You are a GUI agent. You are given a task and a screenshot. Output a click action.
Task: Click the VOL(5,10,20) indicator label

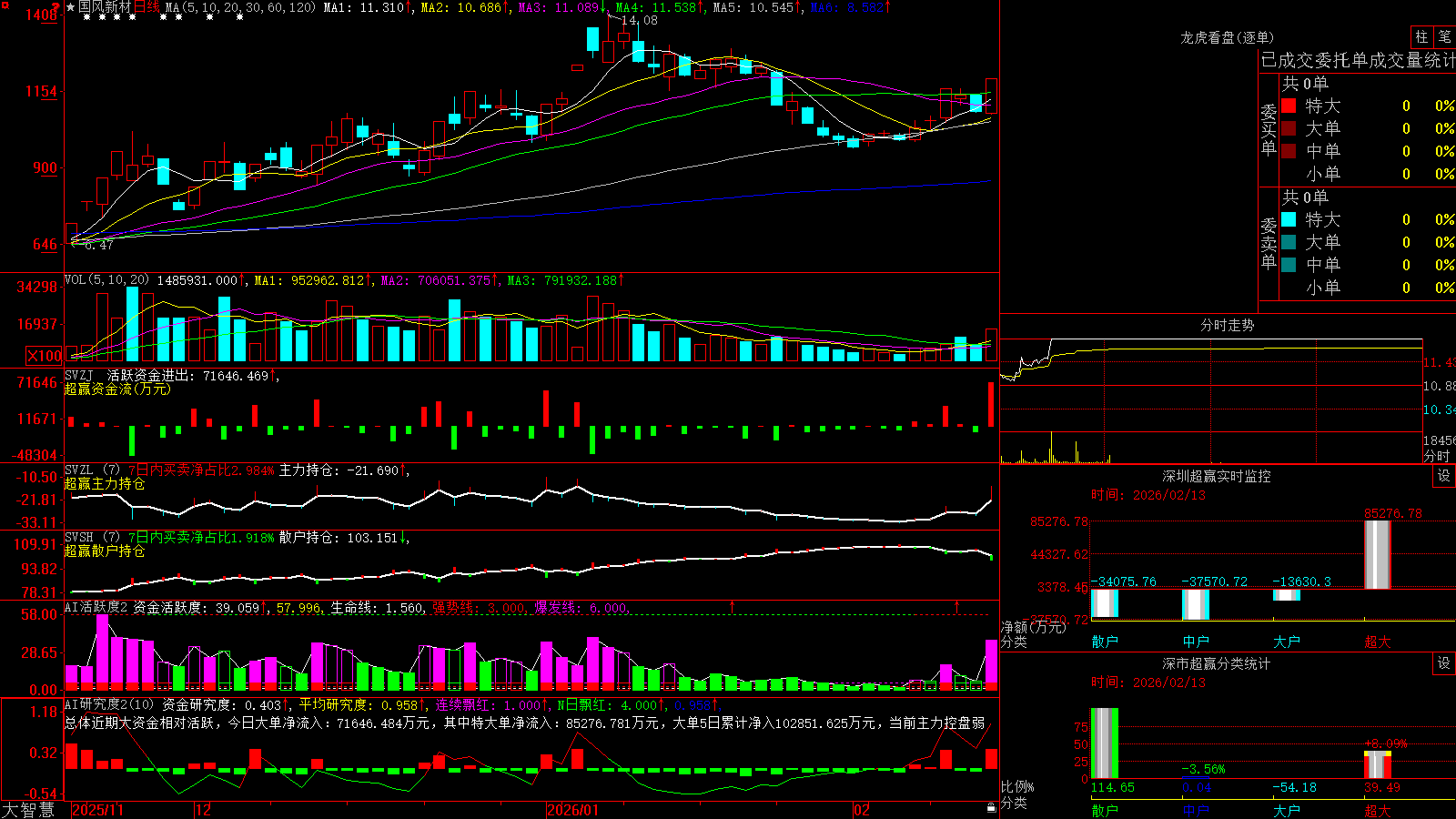[107, 280]
